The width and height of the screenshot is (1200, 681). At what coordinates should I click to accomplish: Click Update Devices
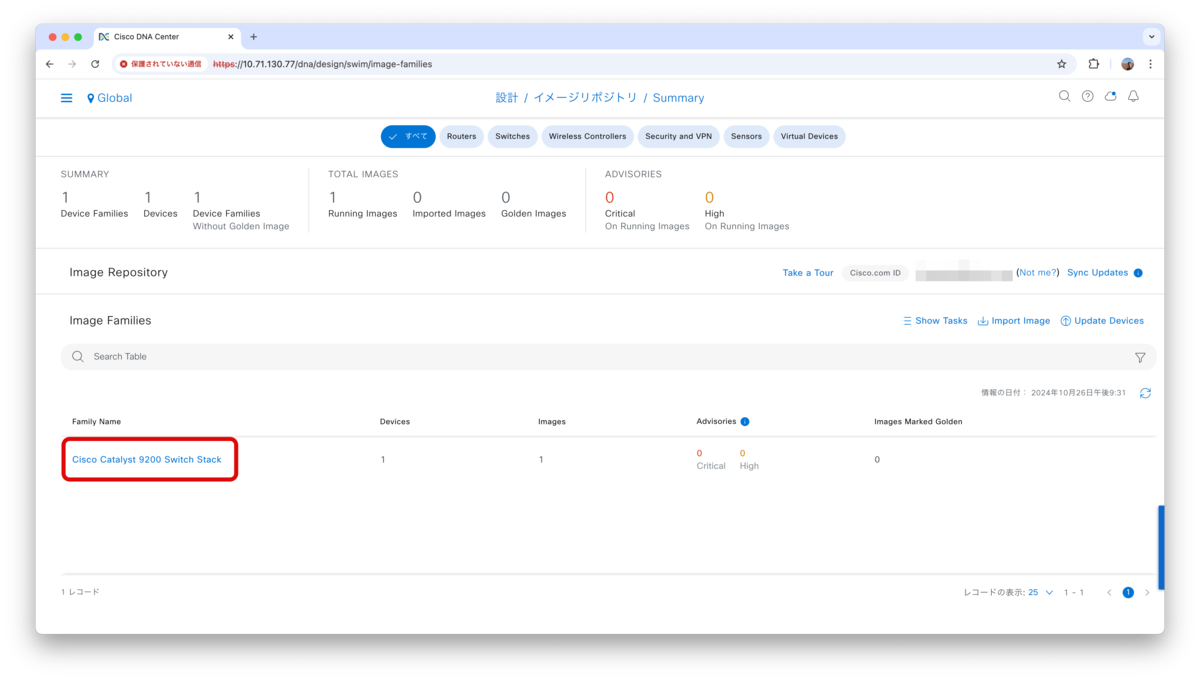(x=1102, y=321)
